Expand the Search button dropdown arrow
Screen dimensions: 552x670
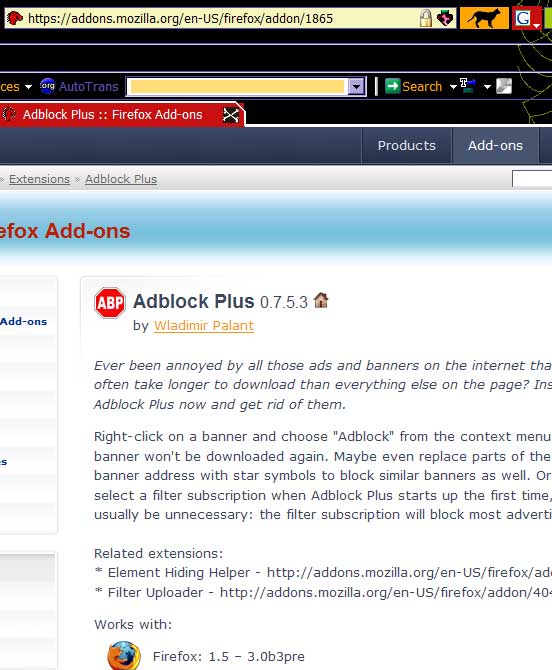[453, 87]
